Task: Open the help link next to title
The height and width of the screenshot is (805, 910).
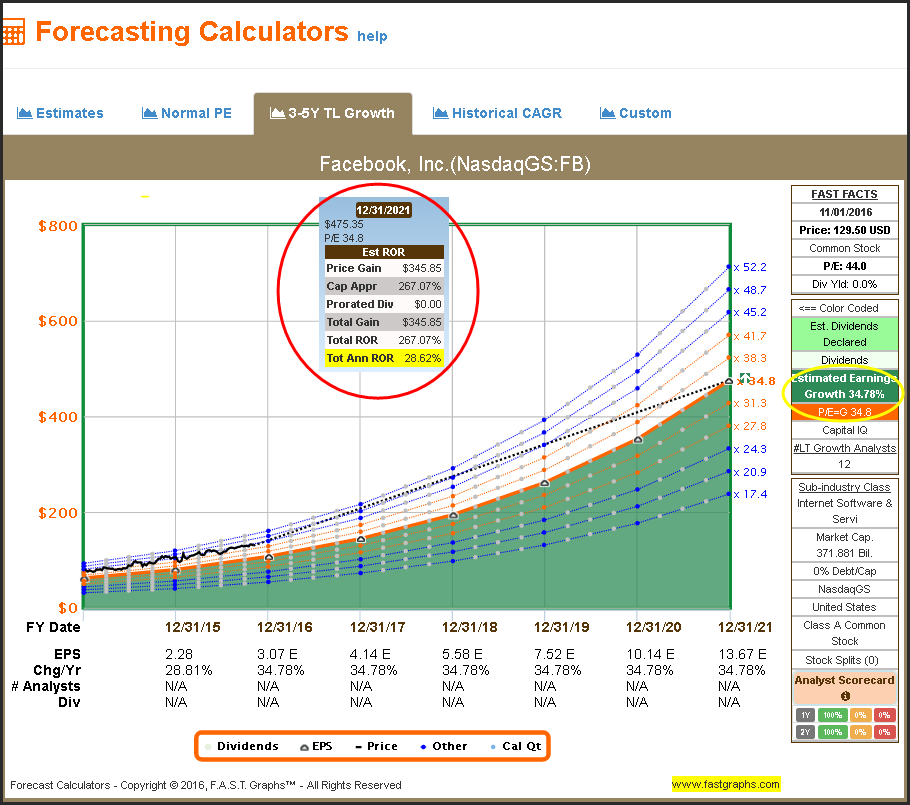Action: coord(371,36)
